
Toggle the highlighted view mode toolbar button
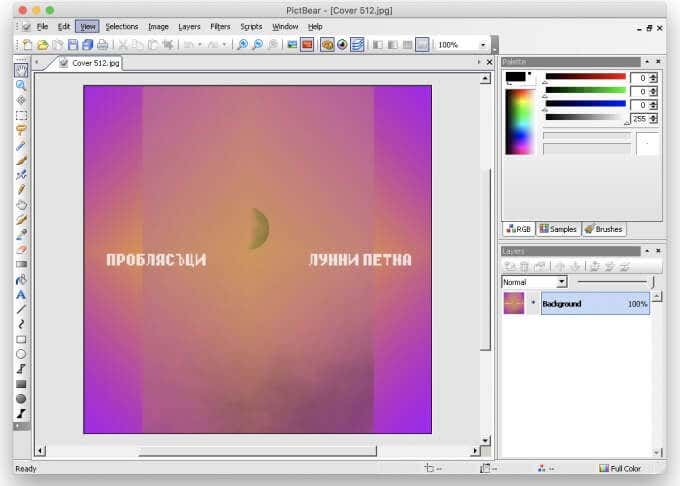(x=422, y=45)
